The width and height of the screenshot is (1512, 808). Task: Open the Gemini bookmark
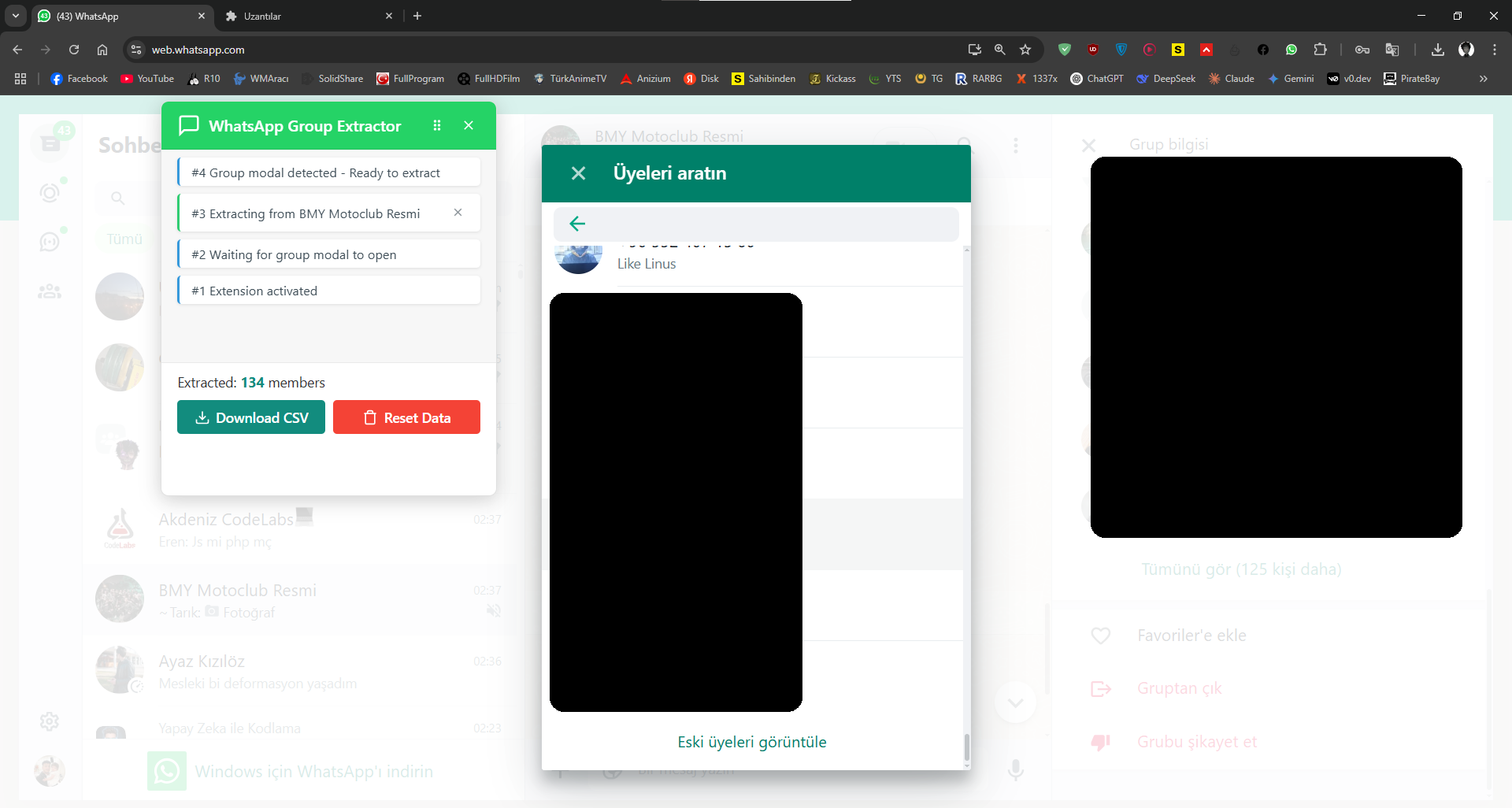coord(1291,79)
